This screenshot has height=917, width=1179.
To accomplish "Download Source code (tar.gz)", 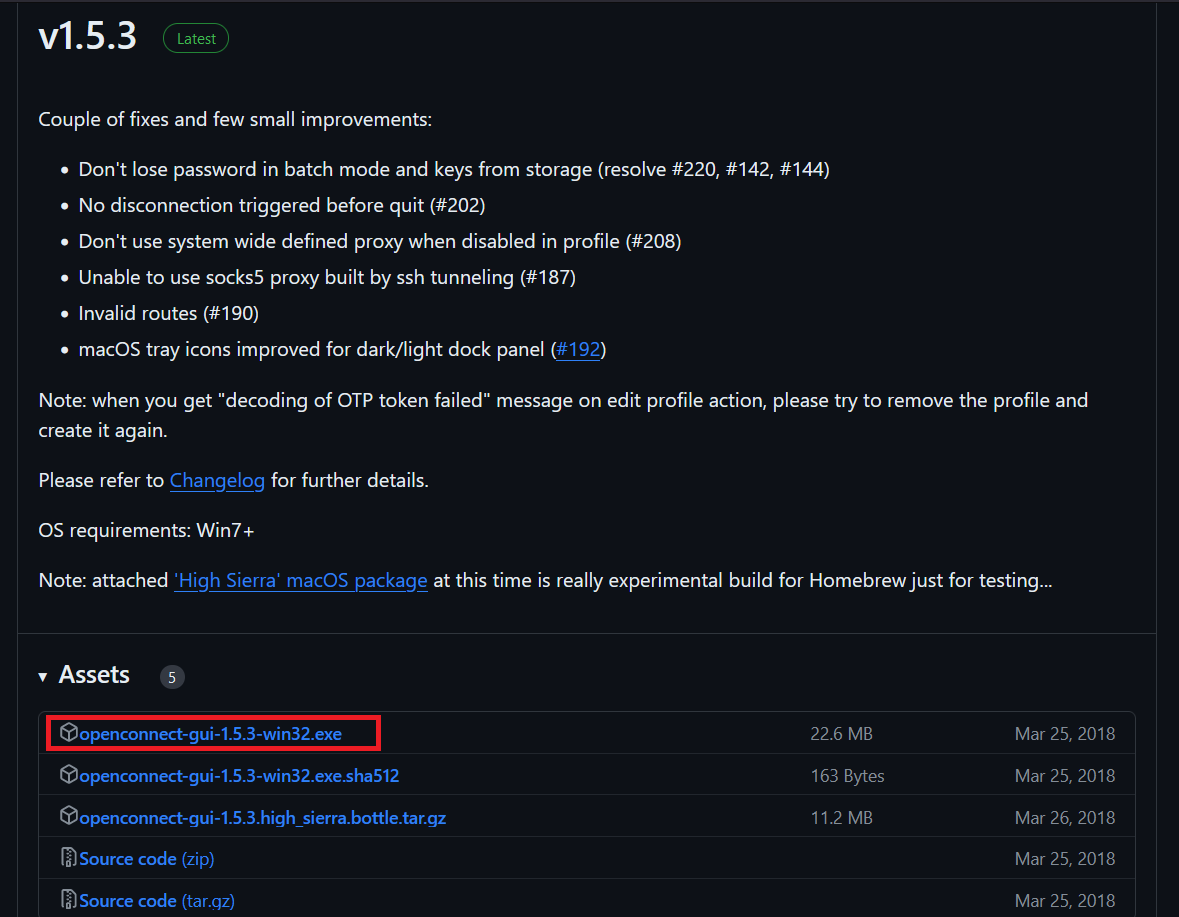I will click(157, 901).
